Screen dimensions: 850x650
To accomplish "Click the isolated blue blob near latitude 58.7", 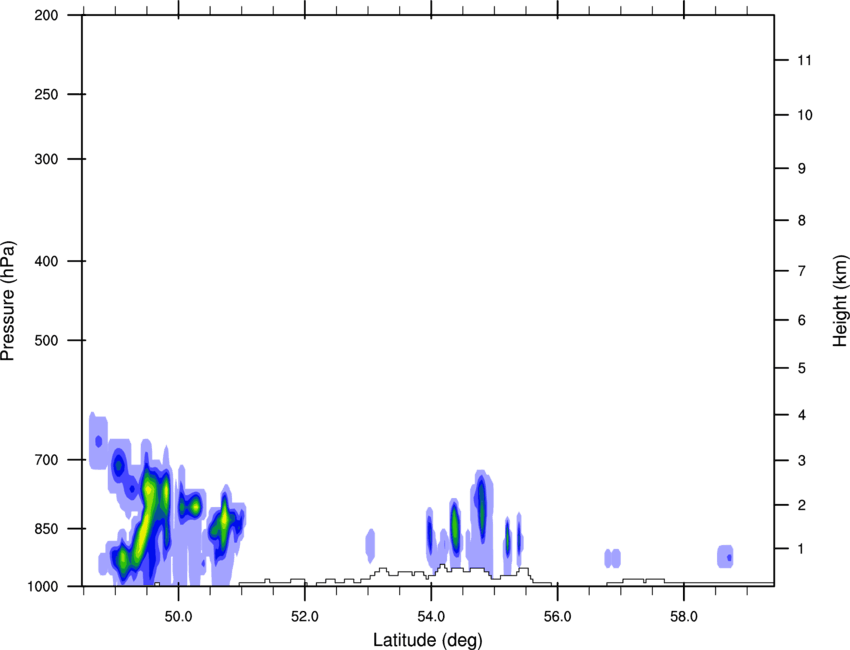I will pos(725,557).
